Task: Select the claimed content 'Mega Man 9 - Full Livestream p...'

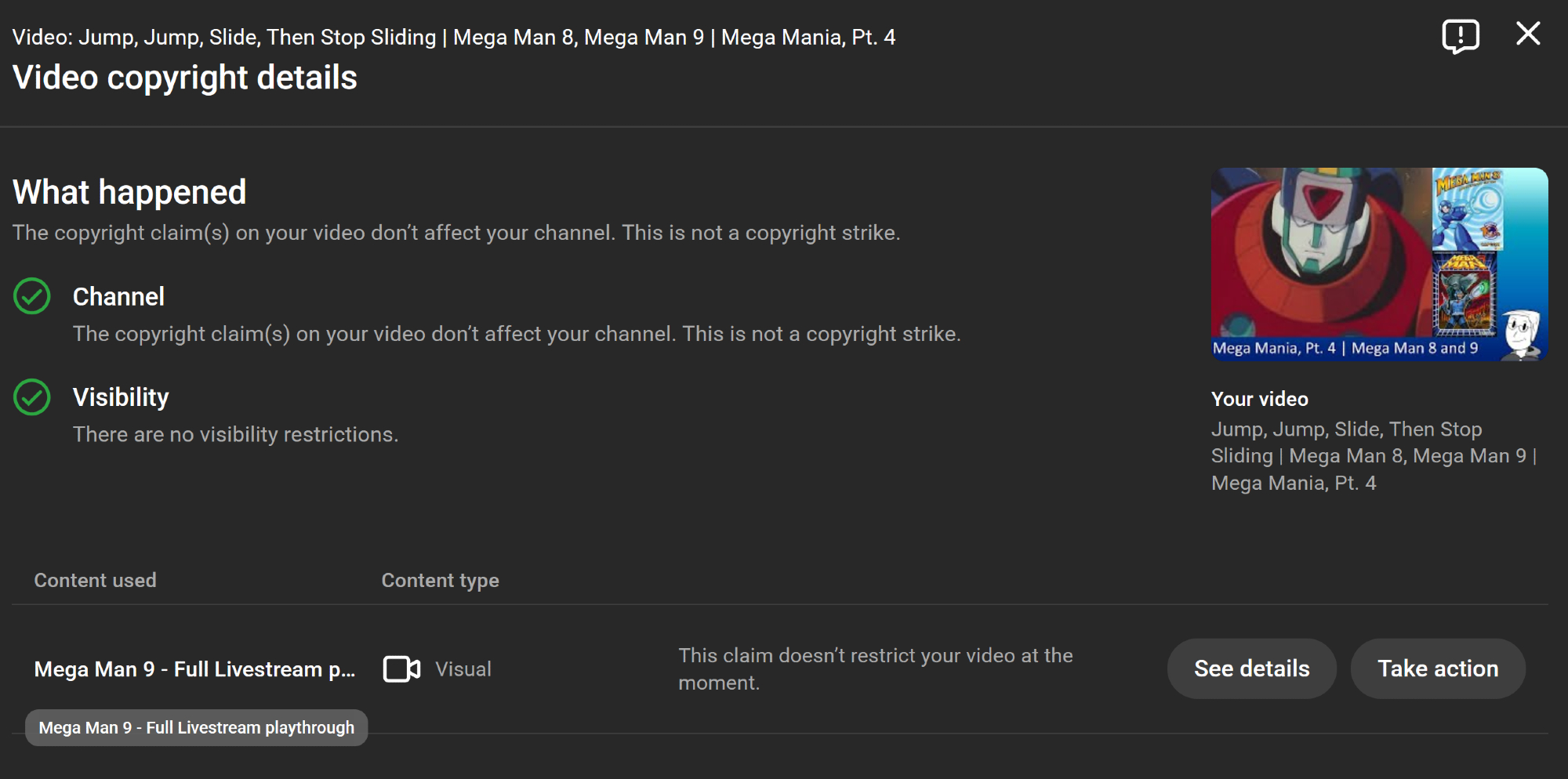Action: click(194, 669)
